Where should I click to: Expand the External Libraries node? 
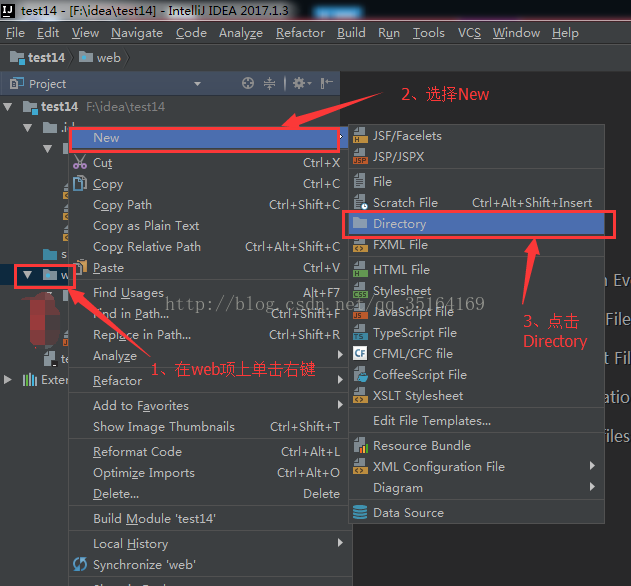(x=7, y=380)
